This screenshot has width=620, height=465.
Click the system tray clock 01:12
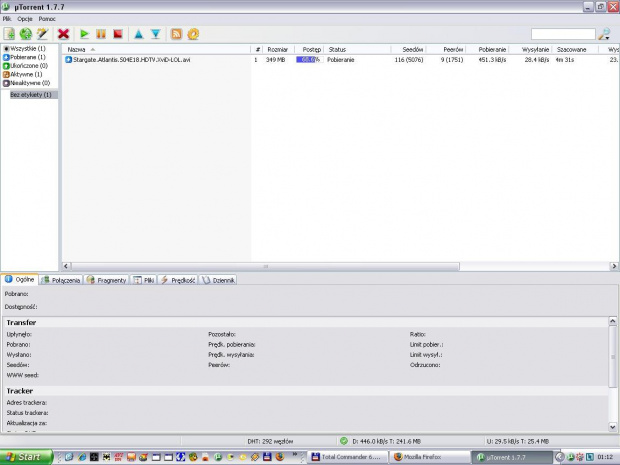tap(605, 457)
